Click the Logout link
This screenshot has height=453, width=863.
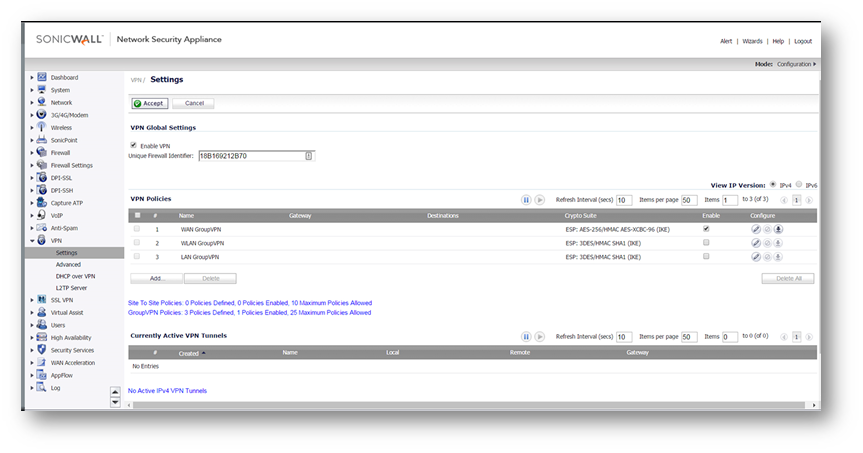click(803, 41)
